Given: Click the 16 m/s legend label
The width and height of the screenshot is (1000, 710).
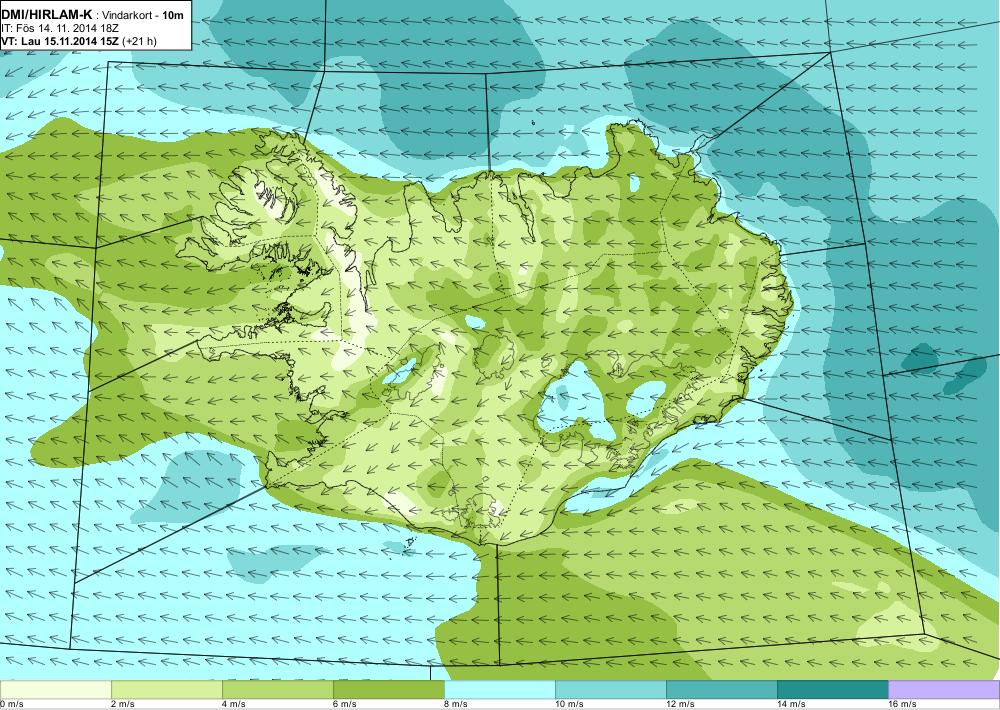Looking at the screenshot, I should (x=902, y=704).
